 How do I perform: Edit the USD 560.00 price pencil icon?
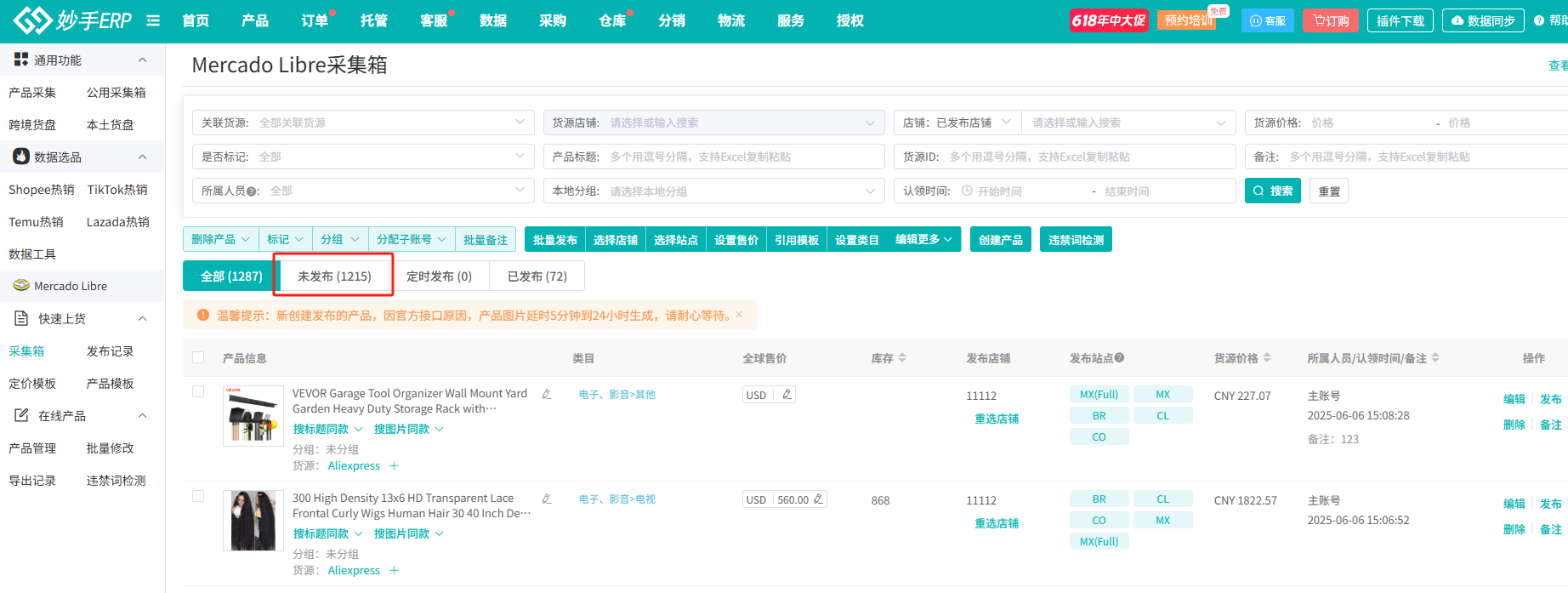(x=818, y=499)
